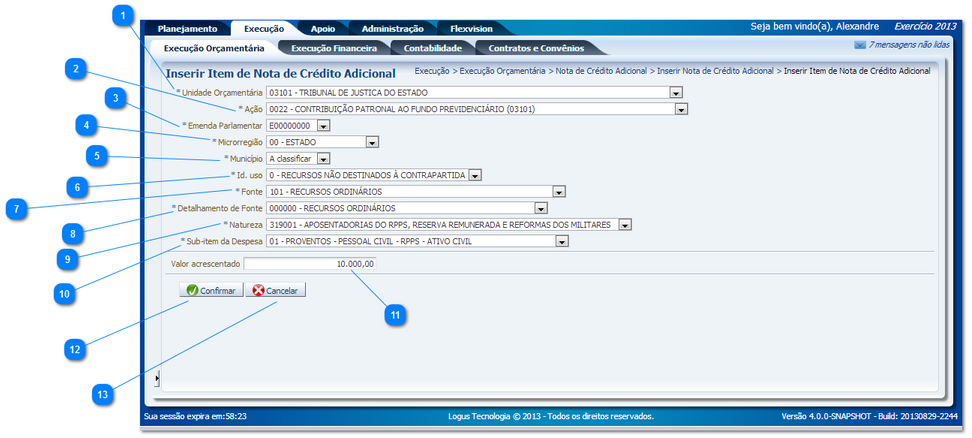Open the Município dropdown
The width and height of the screenshot is (972, 438).
tap(323, 158)
